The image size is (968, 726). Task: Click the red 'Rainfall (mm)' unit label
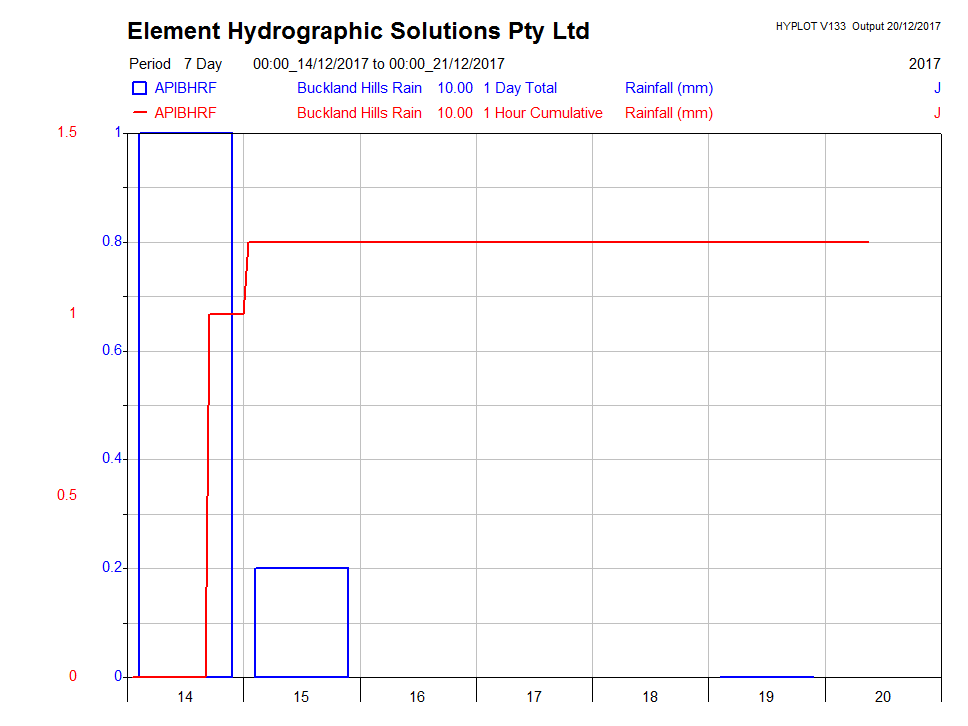[669, 113]
